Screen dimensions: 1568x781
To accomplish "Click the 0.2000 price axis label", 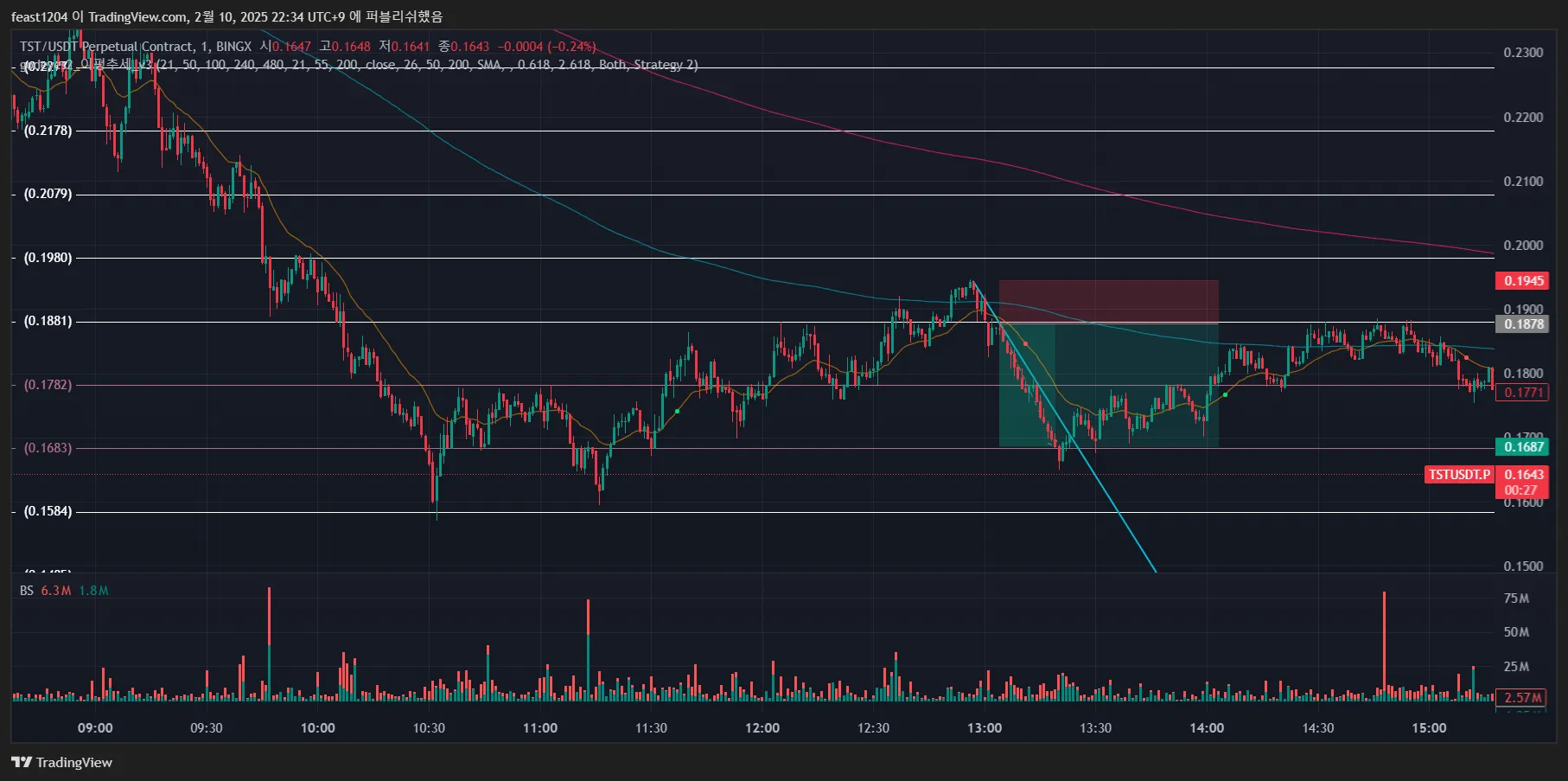I will pyautogui.click(x=1523, y=246).
